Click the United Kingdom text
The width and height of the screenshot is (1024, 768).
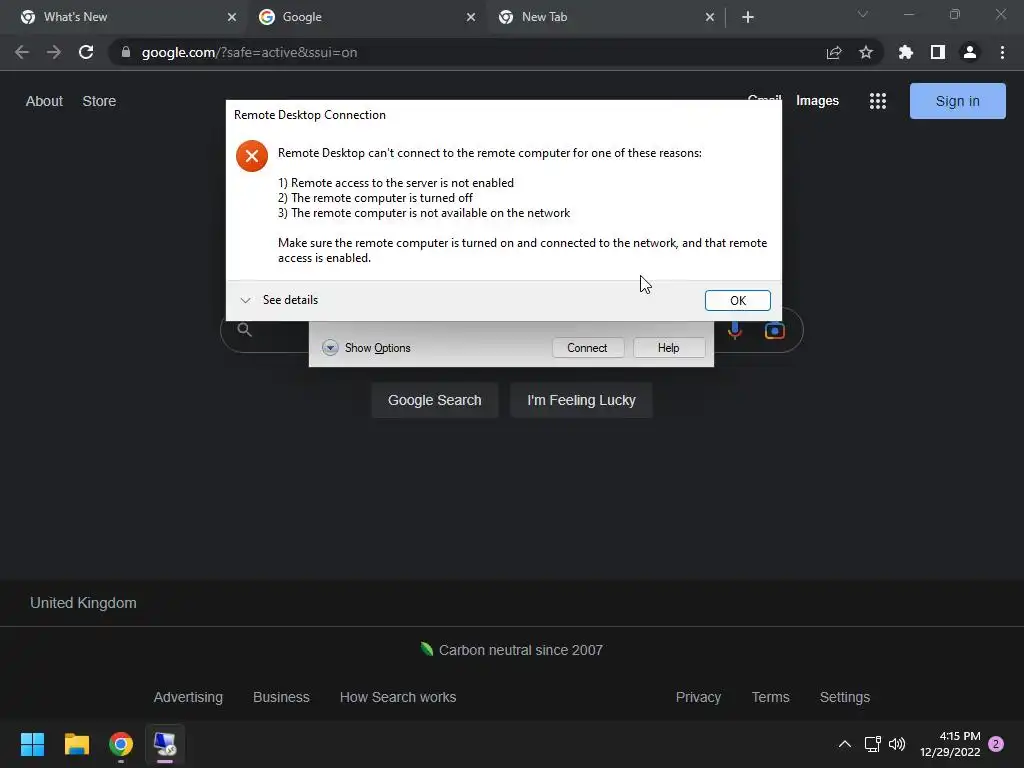pyautogui.click(x=83, y=603)
